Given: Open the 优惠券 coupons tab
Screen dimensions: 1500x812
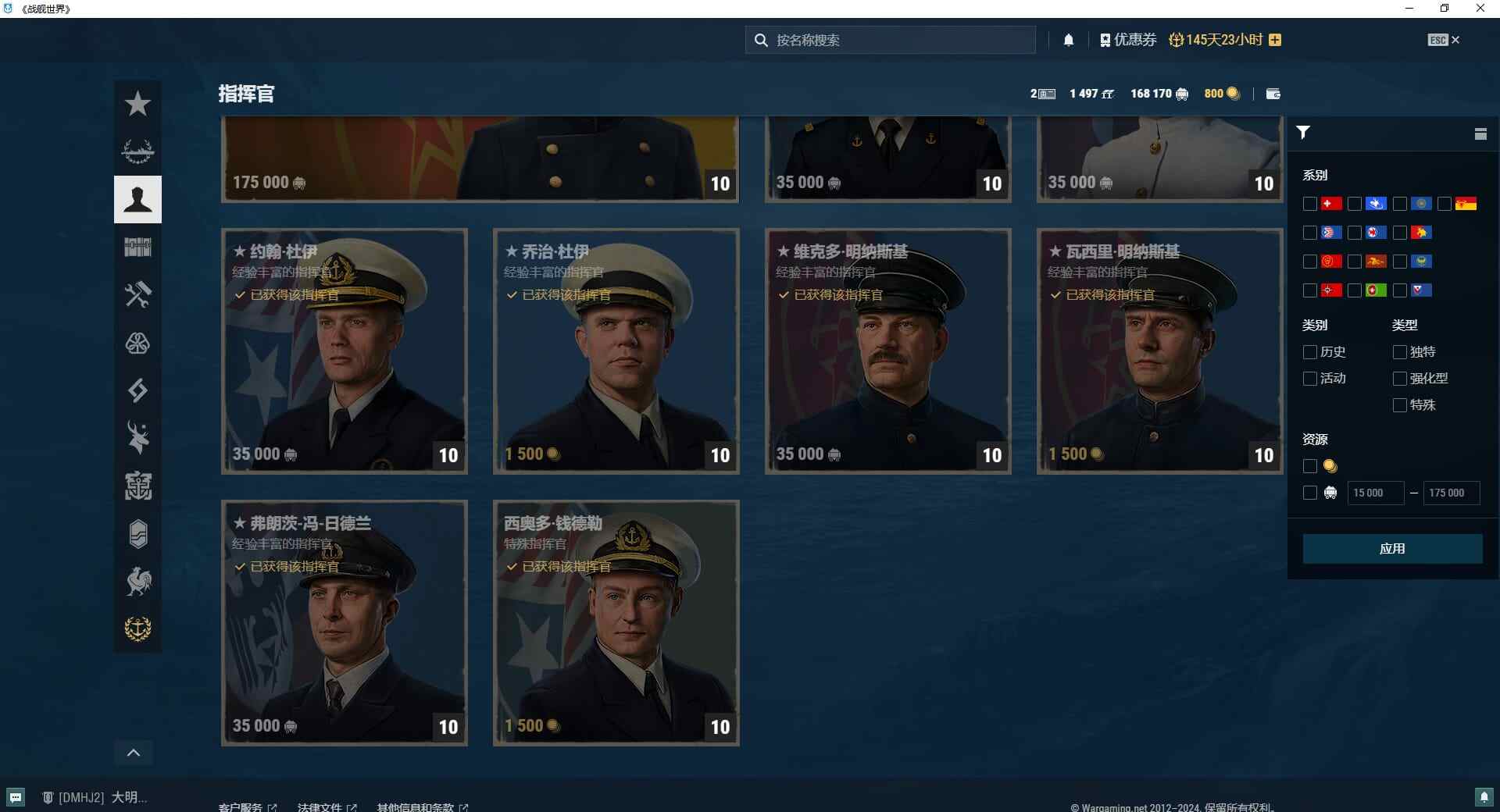Looking at the screenshot, I should click(x=1128, y=40).
